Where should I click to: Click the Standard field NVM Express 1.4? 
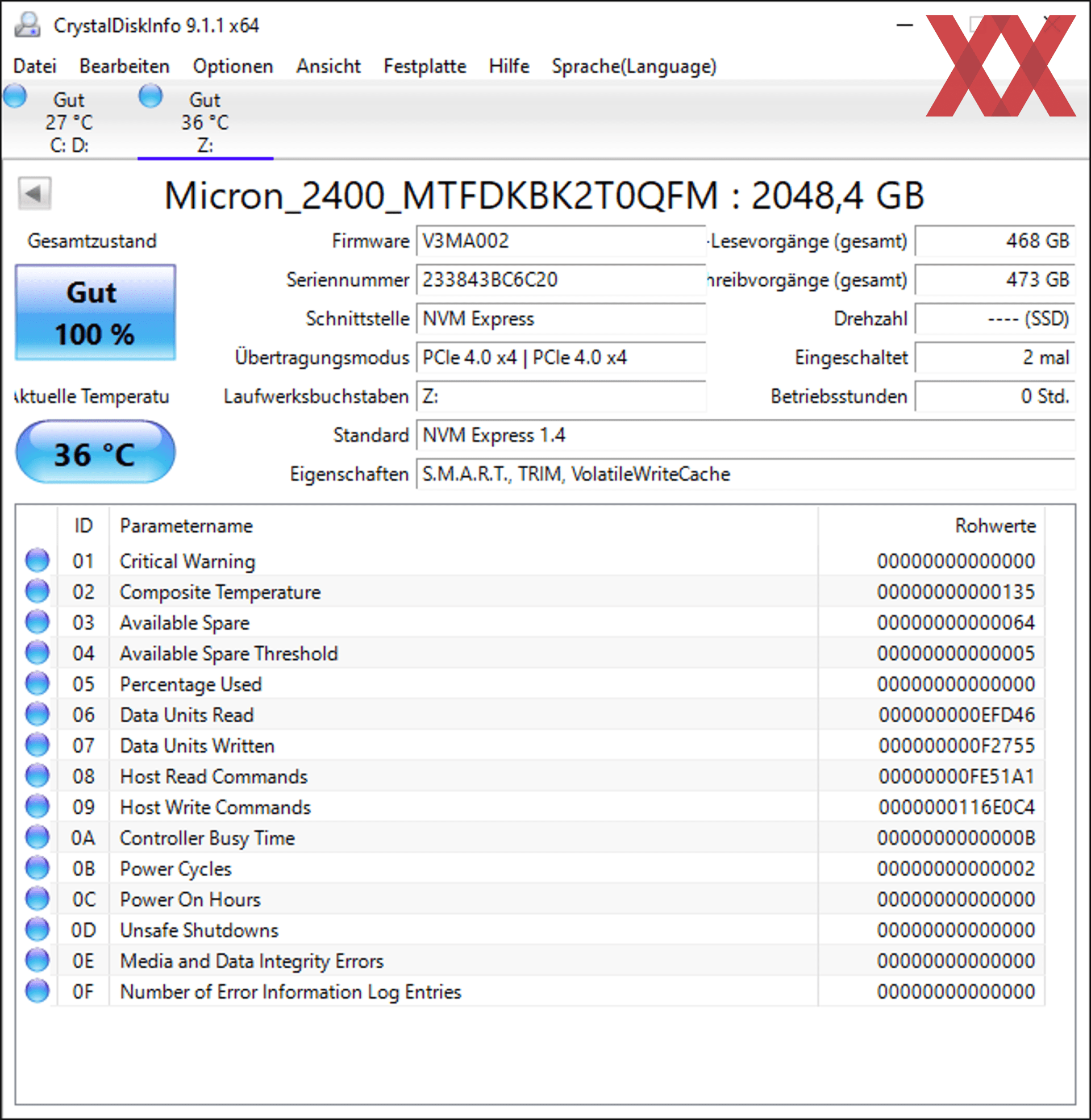coord(746,435)
